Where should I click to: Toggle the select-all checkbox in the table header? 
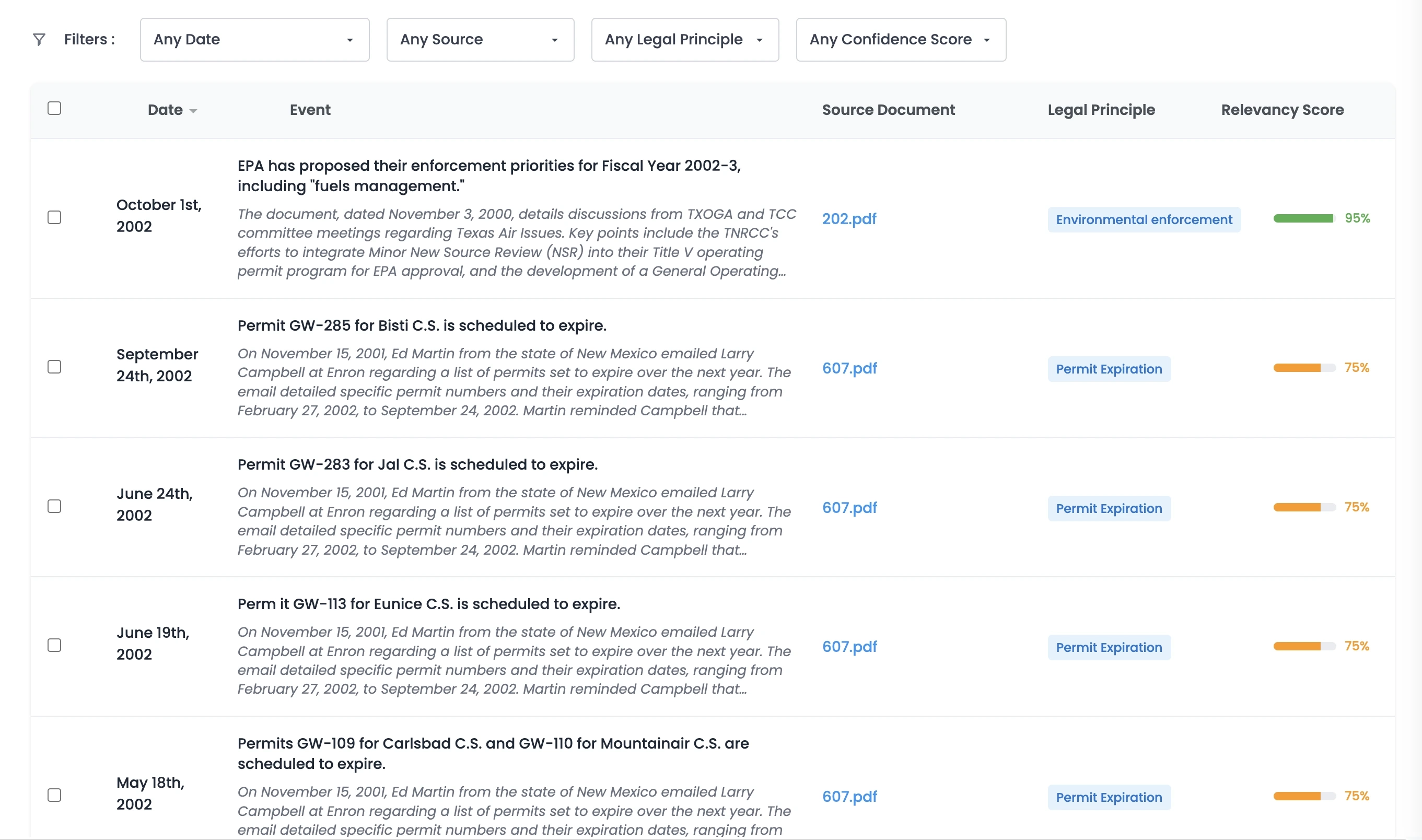coord(54,108)
